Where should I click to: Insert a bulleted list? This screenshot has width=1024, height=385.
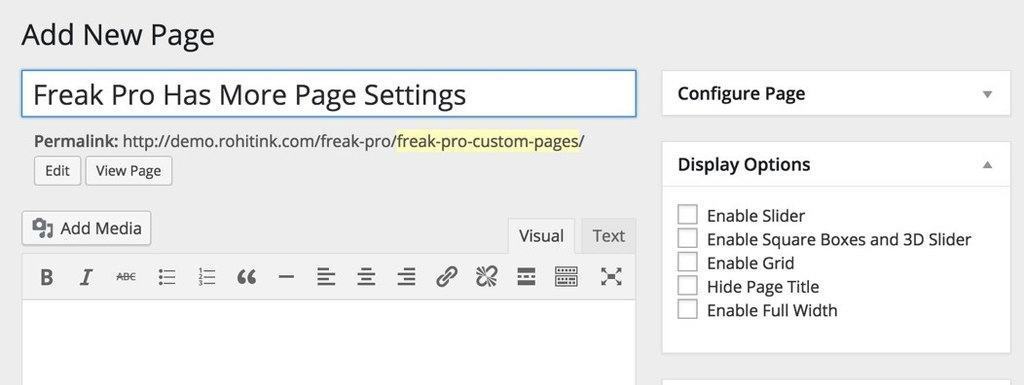167,277
